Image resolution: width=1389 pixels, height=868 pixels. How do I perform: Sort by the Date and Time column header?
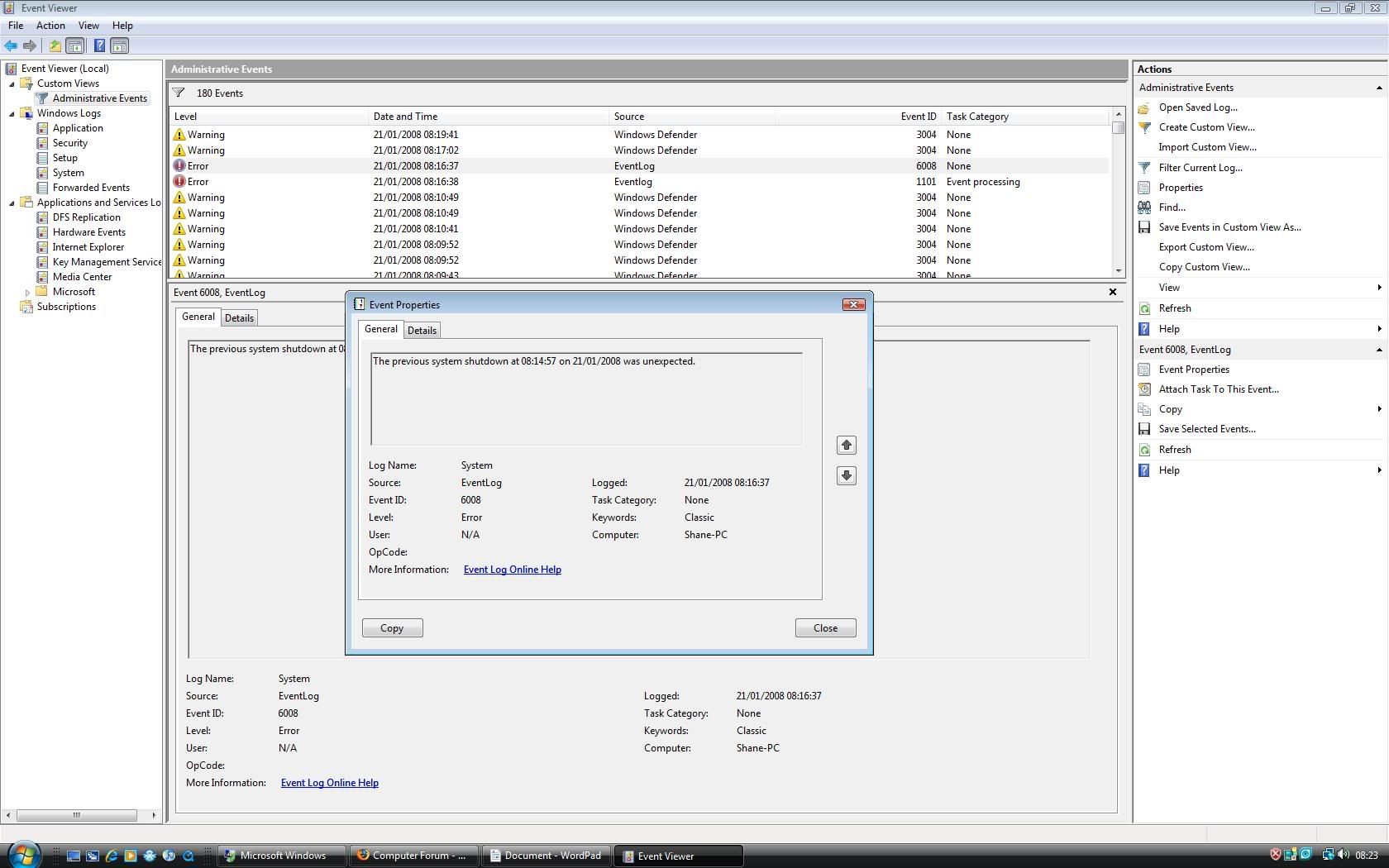pyautogui.click(x=488, y=117)
